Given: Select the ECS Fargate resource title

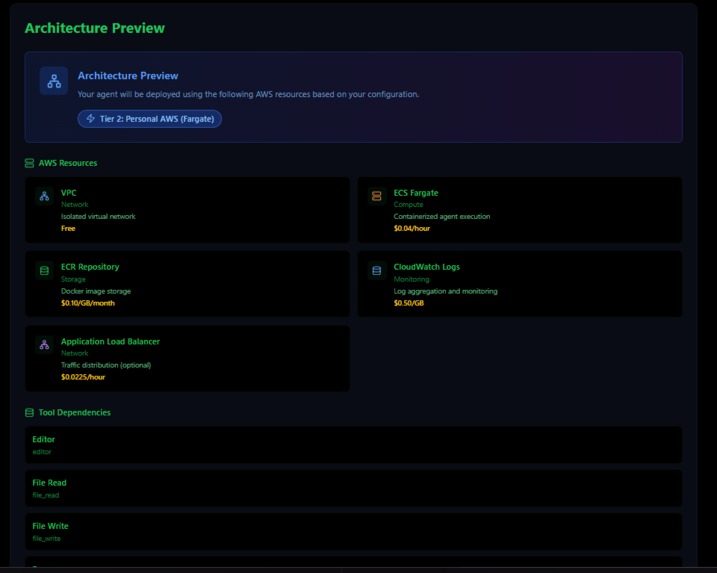Looking at the screenshot, I should coord(416,193).
